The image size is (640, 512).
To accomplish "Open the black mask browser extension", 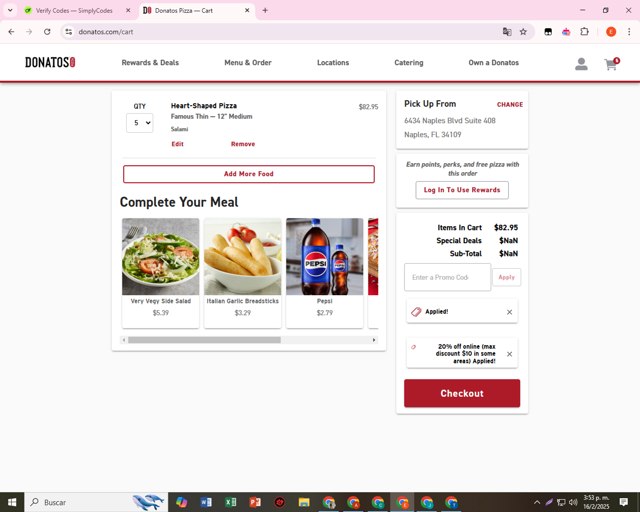I will pyautogui.click(x=548, y=32).
